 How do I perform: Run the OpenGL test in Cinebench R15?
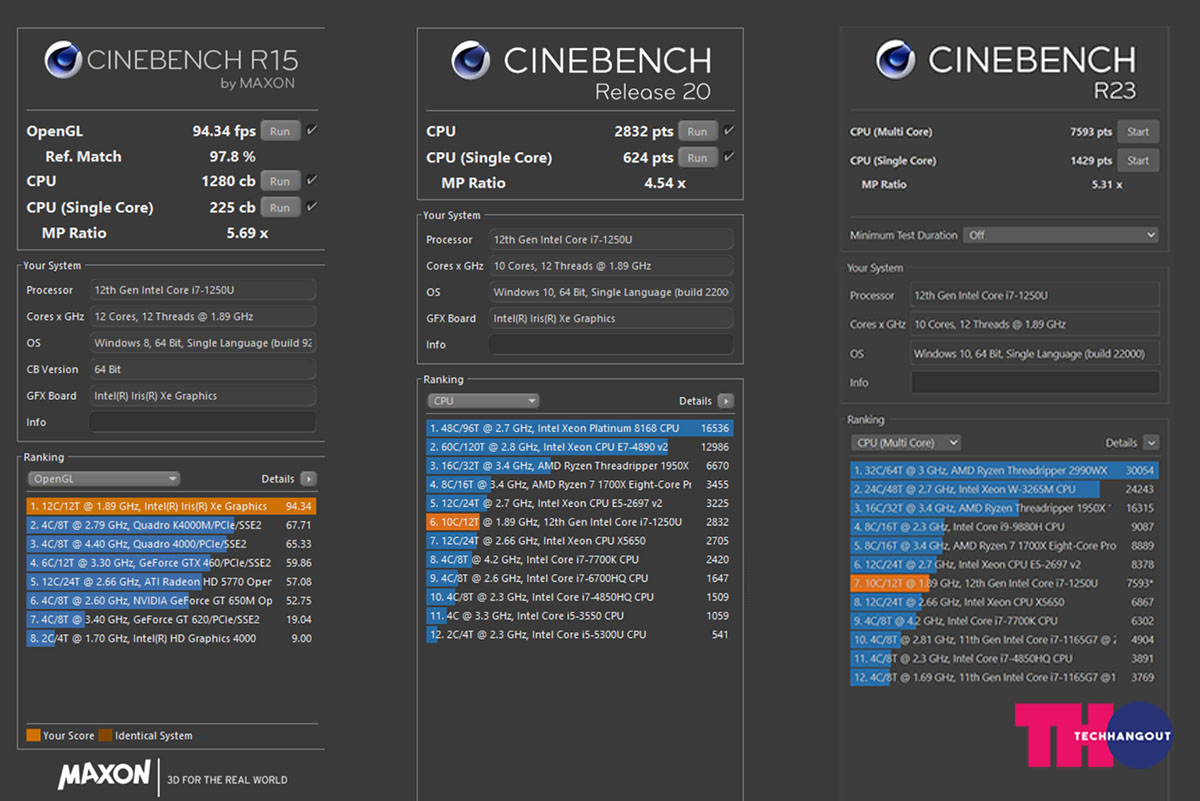(280, 131)
